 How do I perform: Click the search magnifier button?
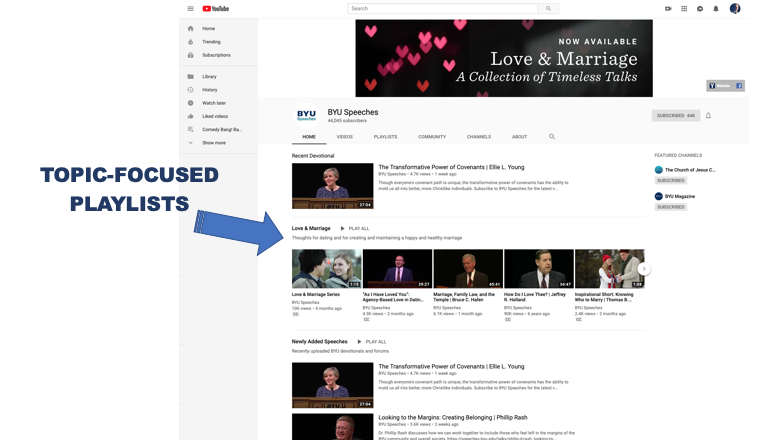pos(549,8)
